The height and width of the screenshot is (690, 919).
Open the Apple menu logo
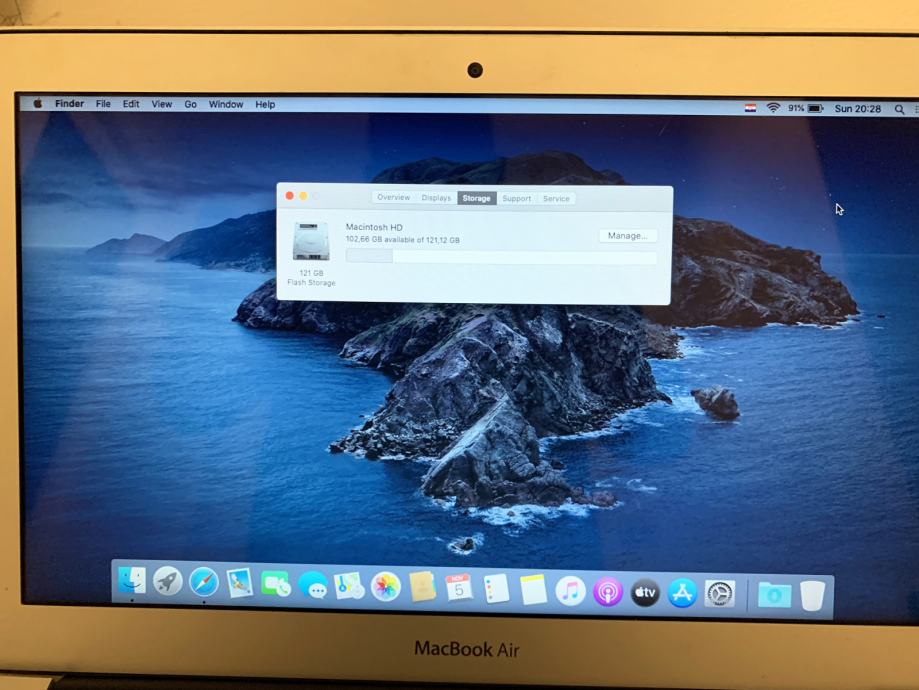click(38, 103)
